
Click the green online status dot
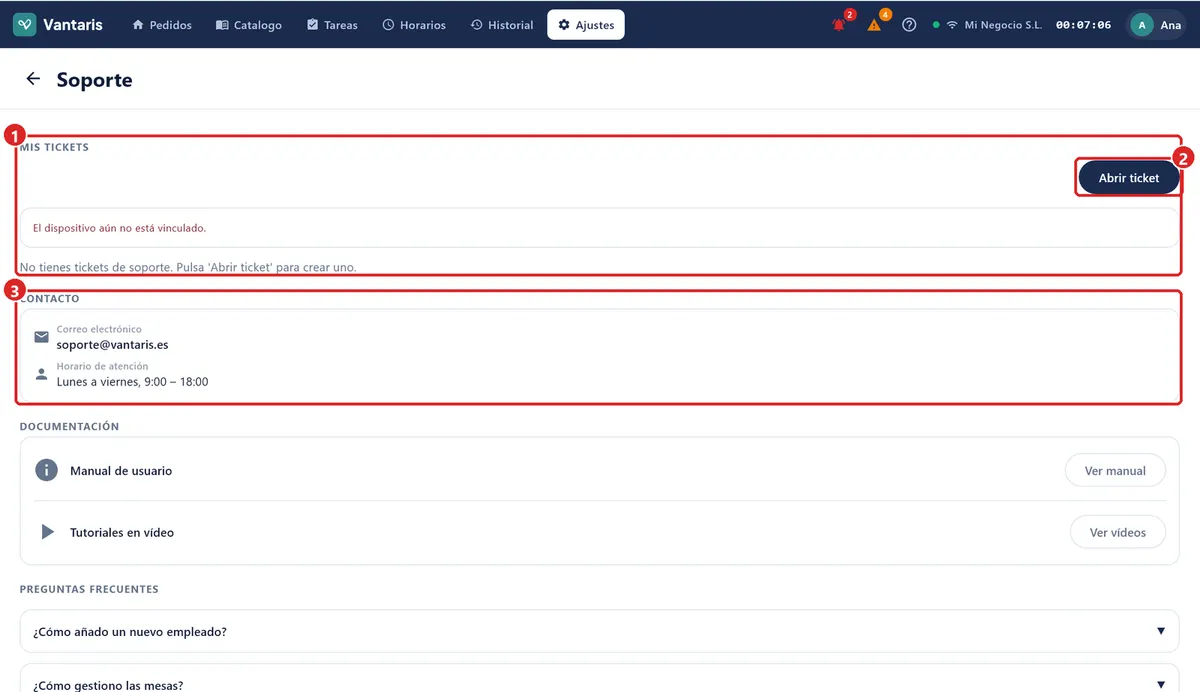click(x=935, y=25)
